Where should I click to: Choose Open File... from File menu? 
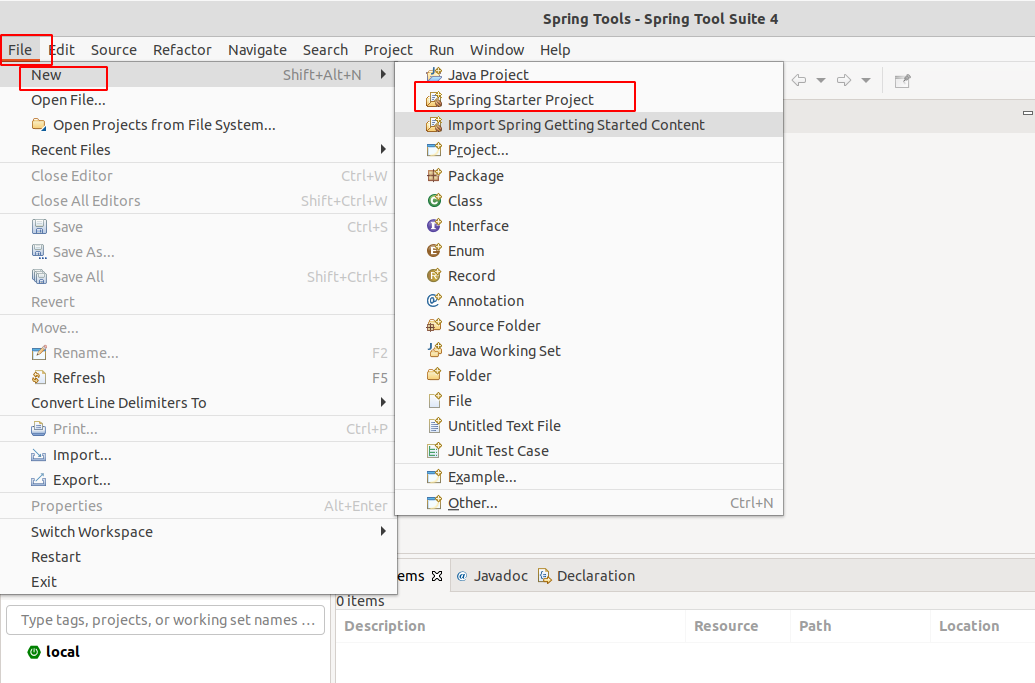(x=199, y=100)
